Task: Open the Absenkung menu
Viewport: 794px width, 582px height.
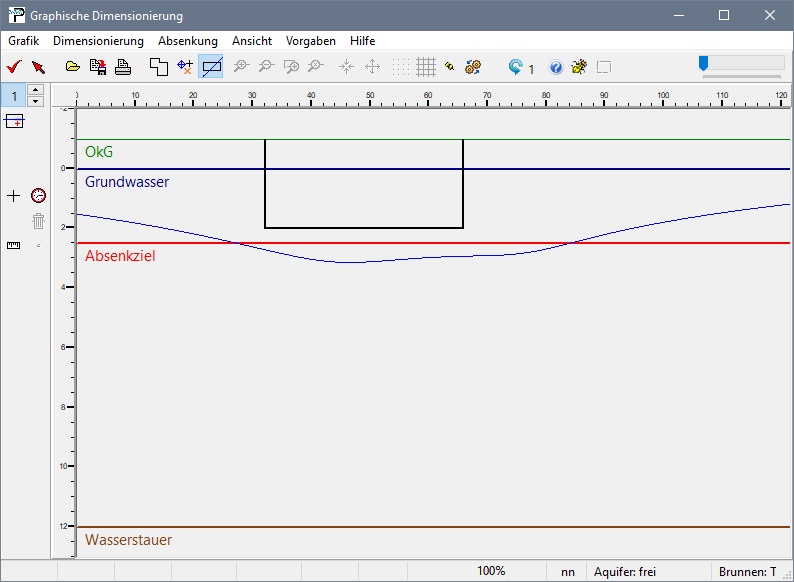Action: click(187, 41)
